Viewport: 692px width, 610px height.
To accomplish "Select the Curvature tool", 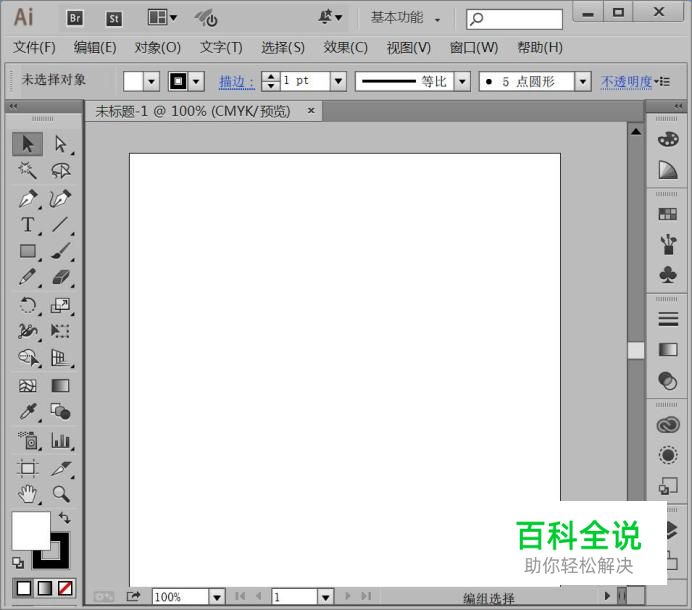I will point(60,198).
